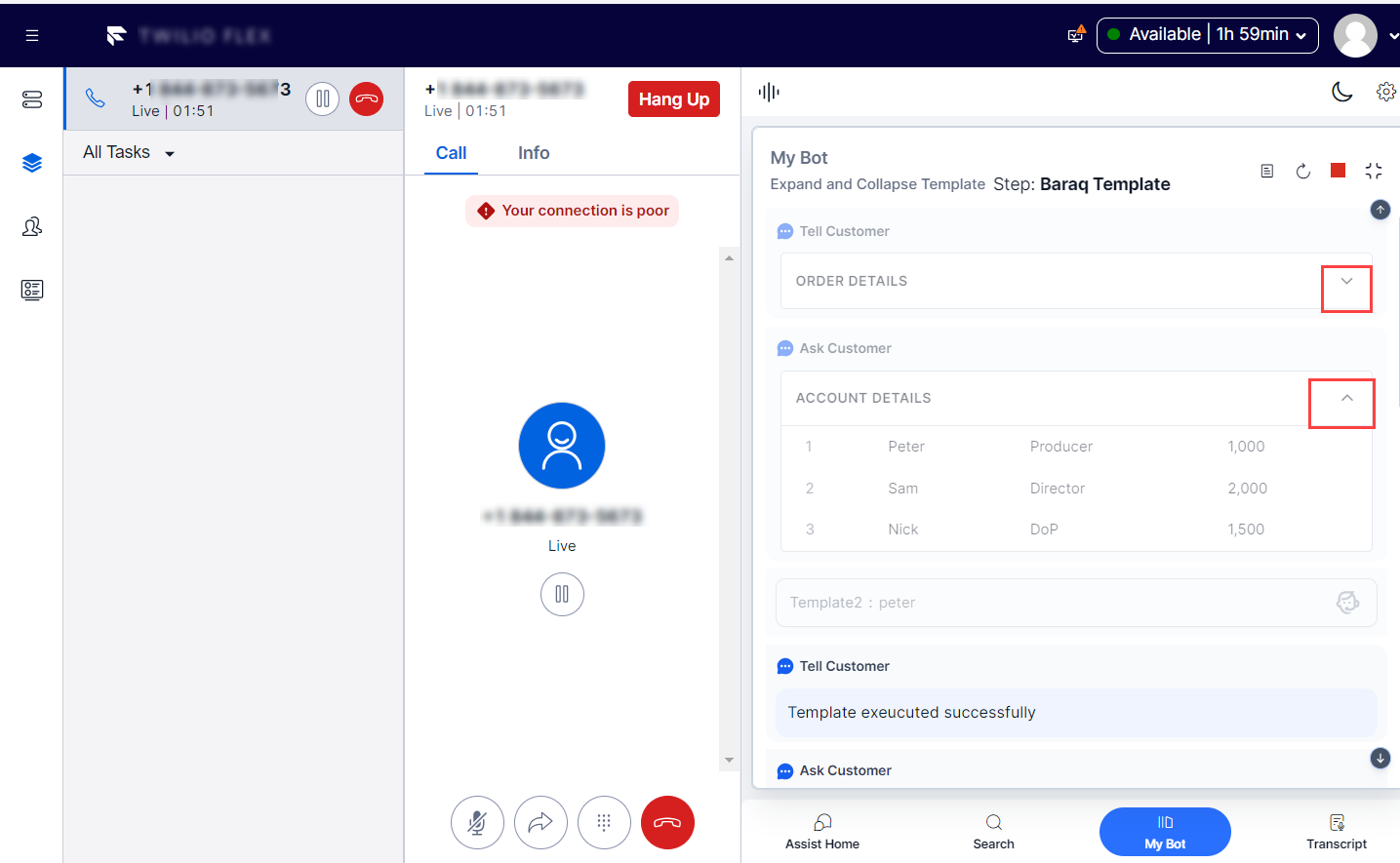The width and height of the screenshot is (1400, 863).
Task: Click the transfer call arrow icon
Action: click(540, 822)
